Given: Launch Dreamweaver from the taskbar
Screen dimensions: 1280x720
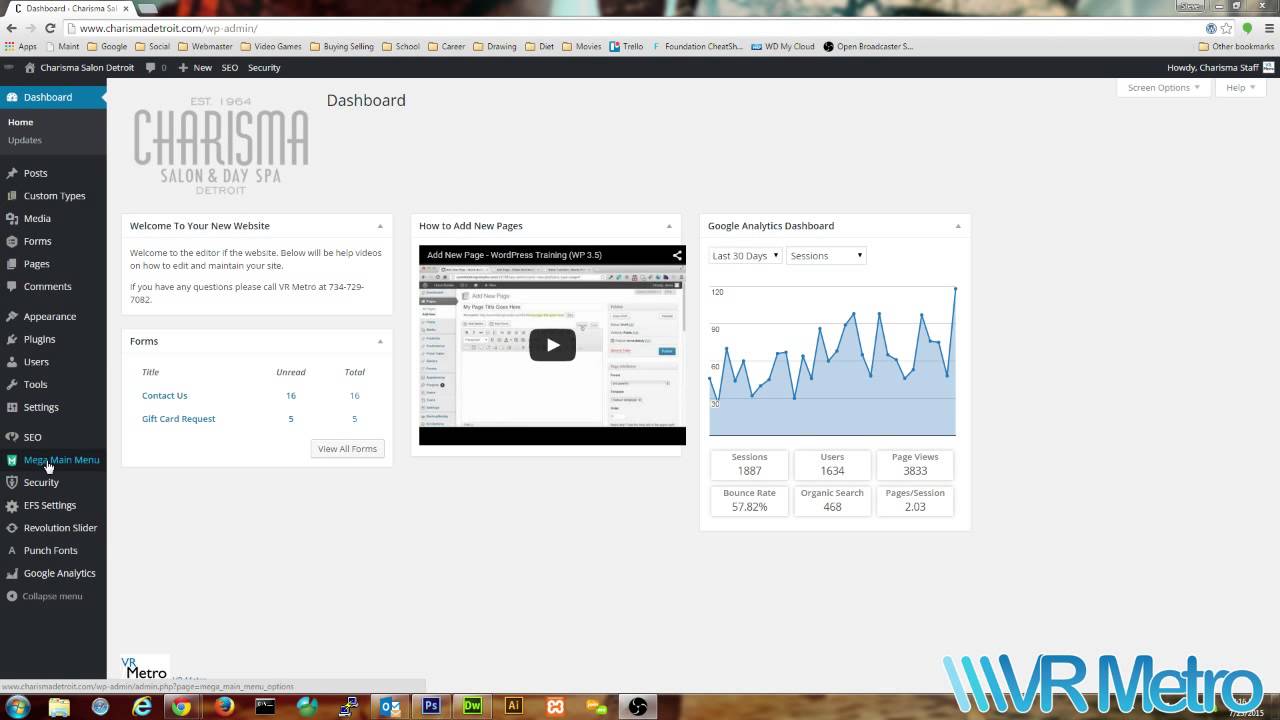Looking at the screenshot, I should (472, 706).
